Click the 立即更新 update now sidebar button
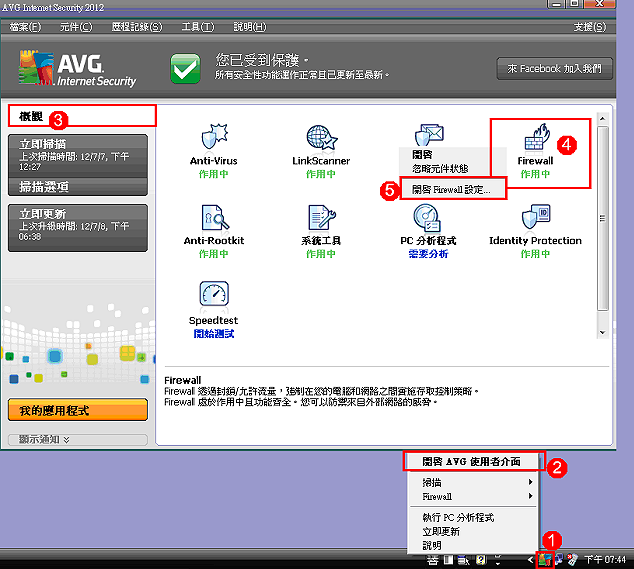Viewport: 634px width, 569px height. (78, 228)
